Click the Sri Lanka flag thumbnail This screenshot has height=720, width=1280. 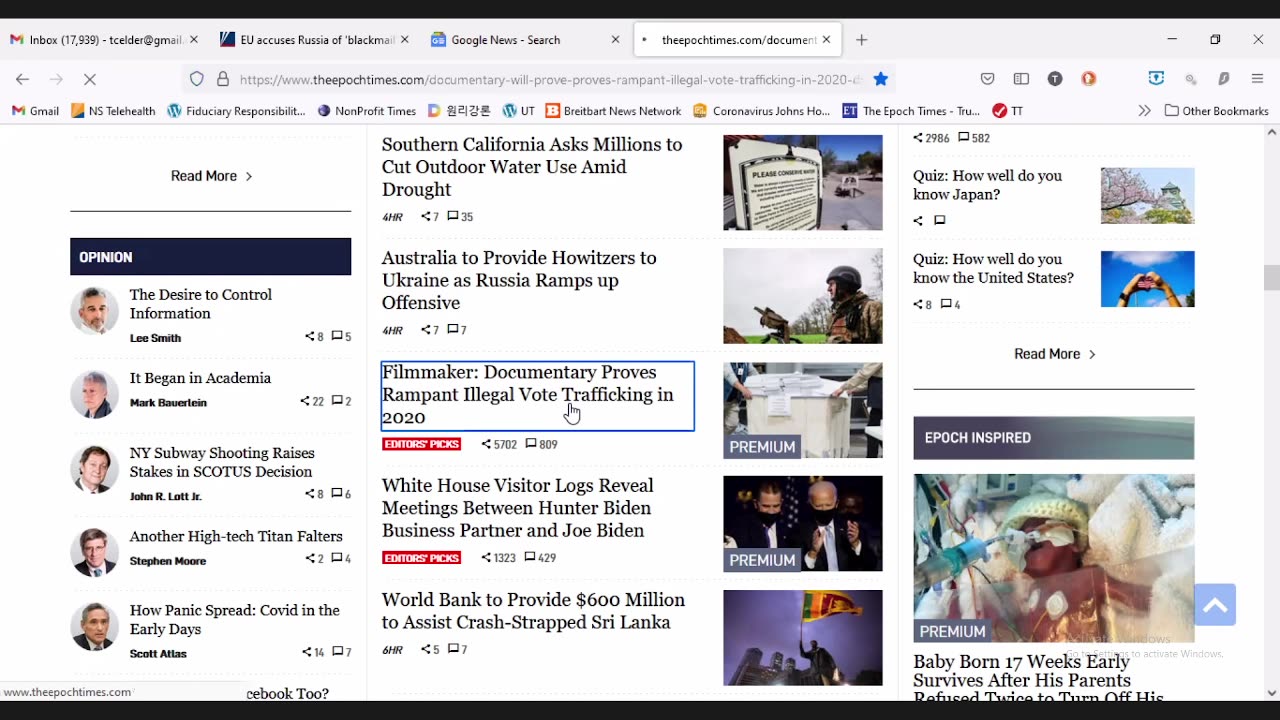(803, 638)
